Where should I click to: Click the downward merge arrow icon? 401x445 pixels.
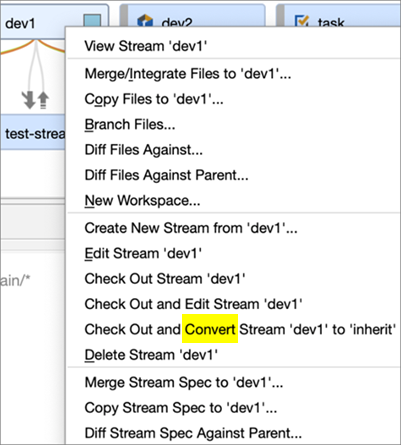pos(29,100)
